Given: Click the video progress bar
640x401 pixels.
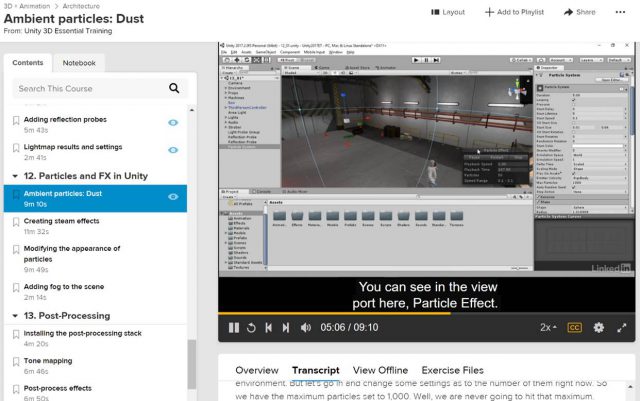Looking at the screenshot, I should pyautogui.click(x=427, y=314).
